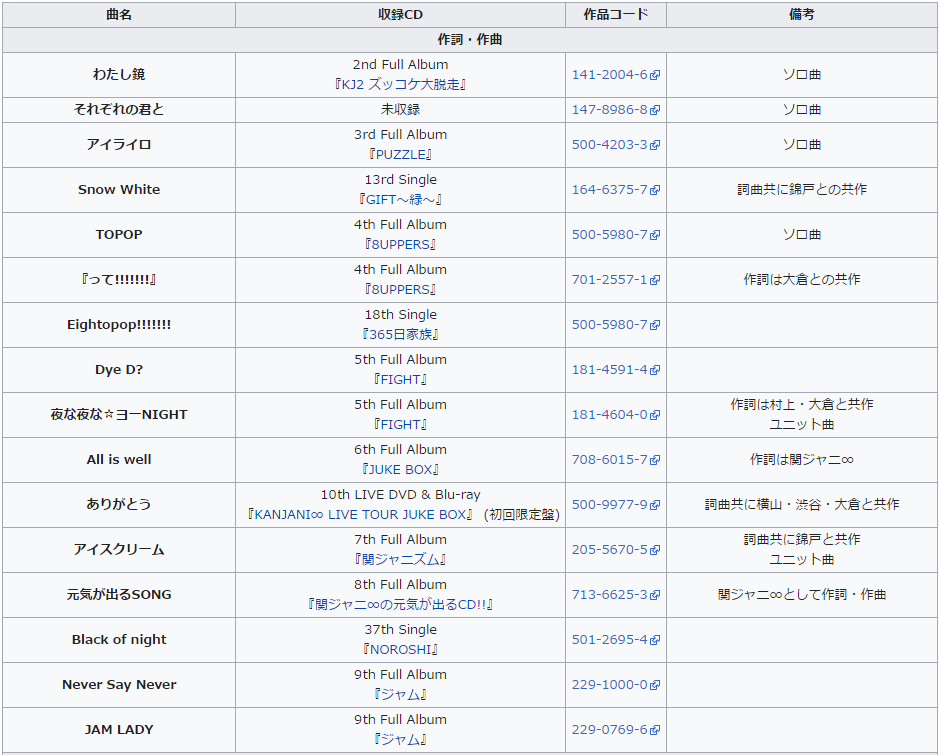The width and height of the screenshot is (939, 755).
Task: Click the song title TOPOP
Action: tap(119, 234)
